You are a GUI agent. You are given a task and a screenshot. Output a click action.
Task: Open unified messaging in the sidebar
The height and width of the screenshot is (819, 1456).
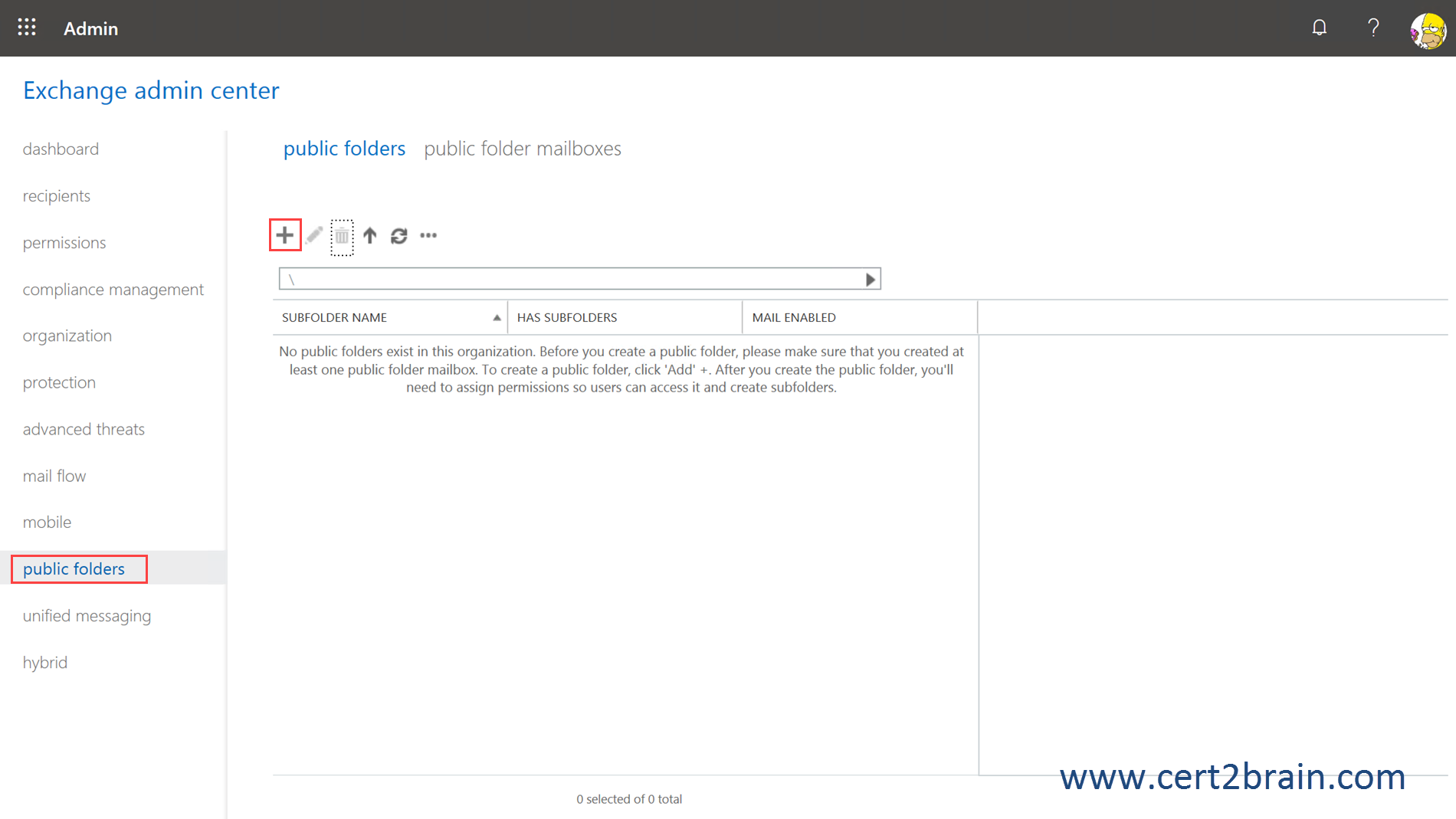coord(87,617)
